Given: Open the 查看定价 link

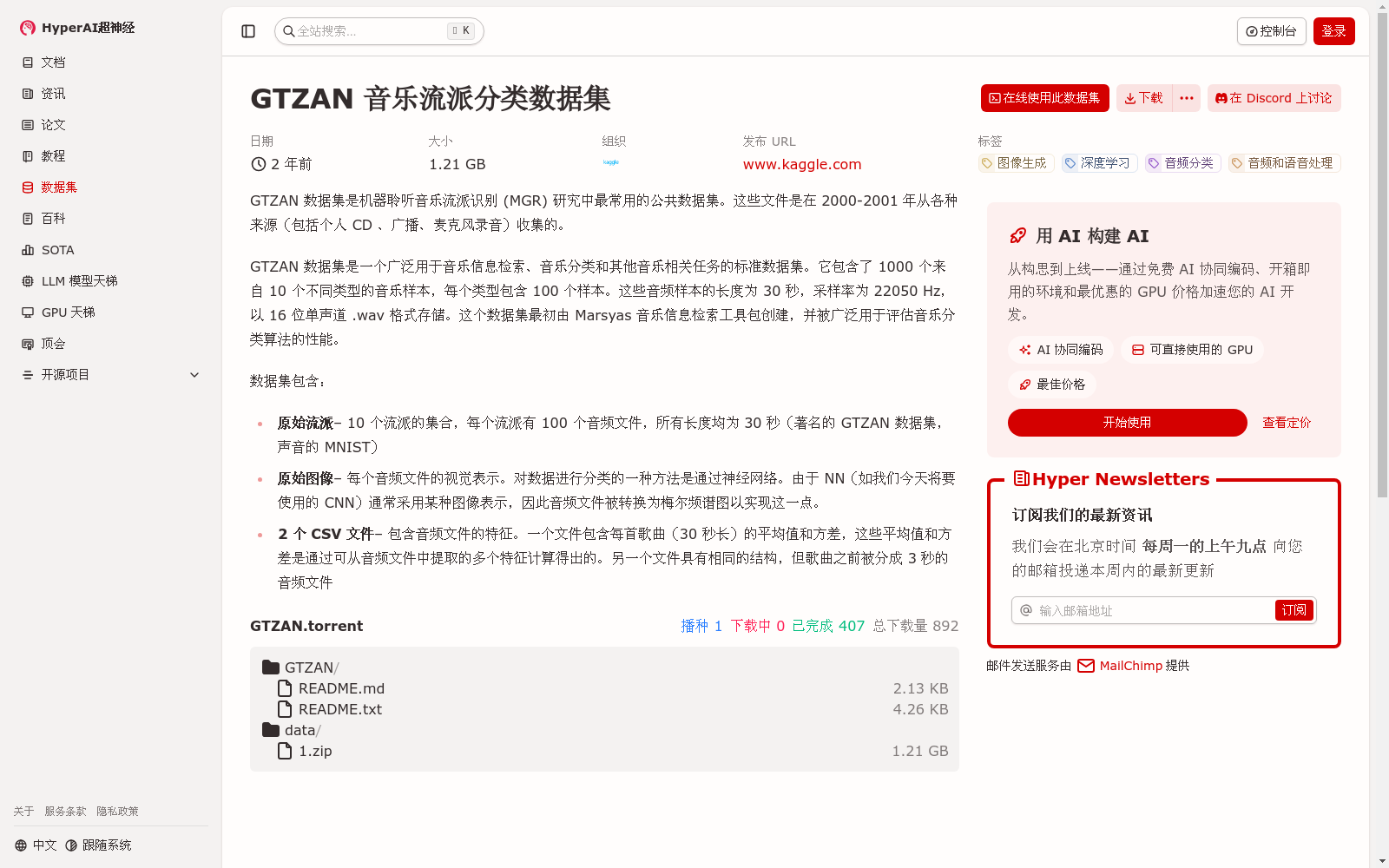Looking at the screenshot, I should 1287,423.
